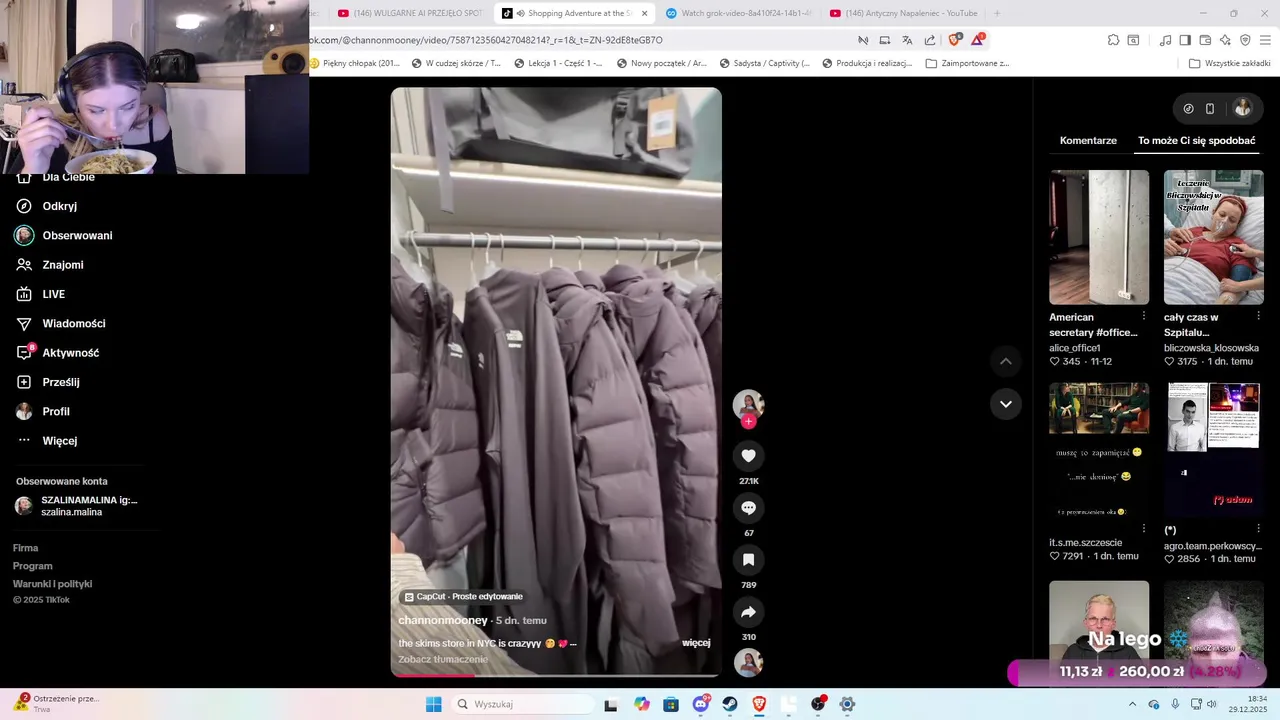The height and width of the screenshot is (720, 1280).
Task: Click the share page icon in the address bar
Action: click(x=930, y=40)
